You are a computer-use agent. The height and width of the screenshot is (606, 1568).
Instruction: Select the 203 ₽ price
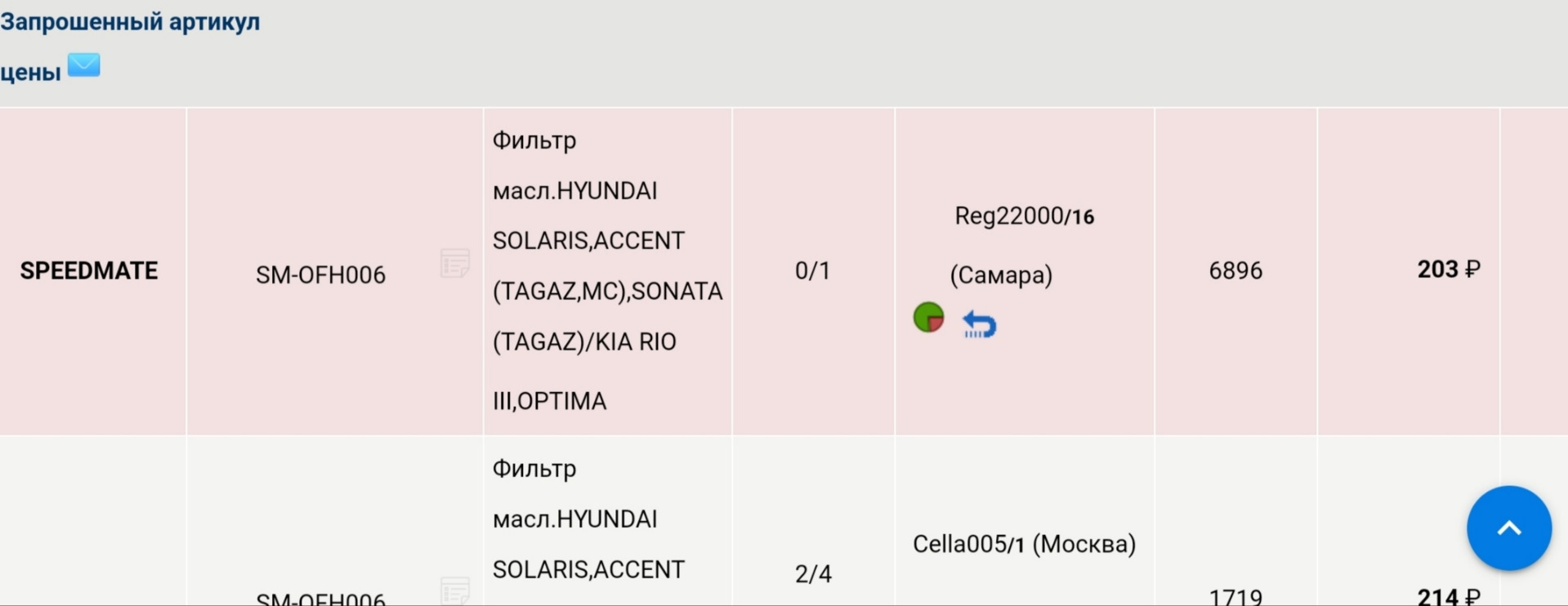tap(1448, 270)
